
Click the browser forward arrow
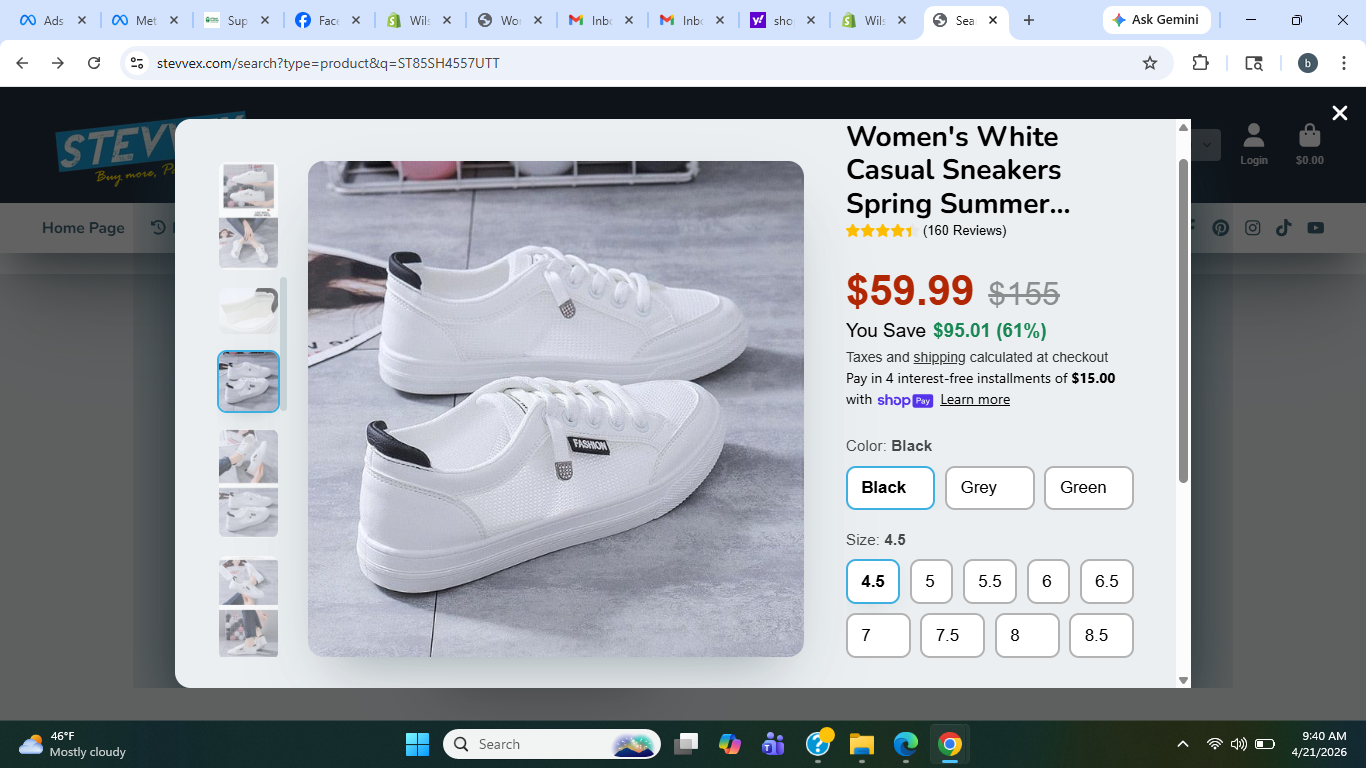(x=58, y=63)
